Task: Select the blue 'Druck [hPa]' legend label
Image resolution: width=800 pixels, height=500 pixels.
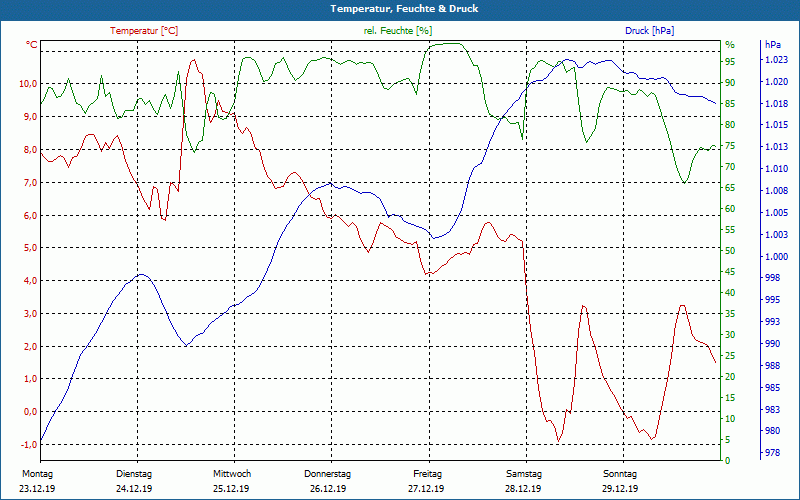Action: (x=649, y=31)
